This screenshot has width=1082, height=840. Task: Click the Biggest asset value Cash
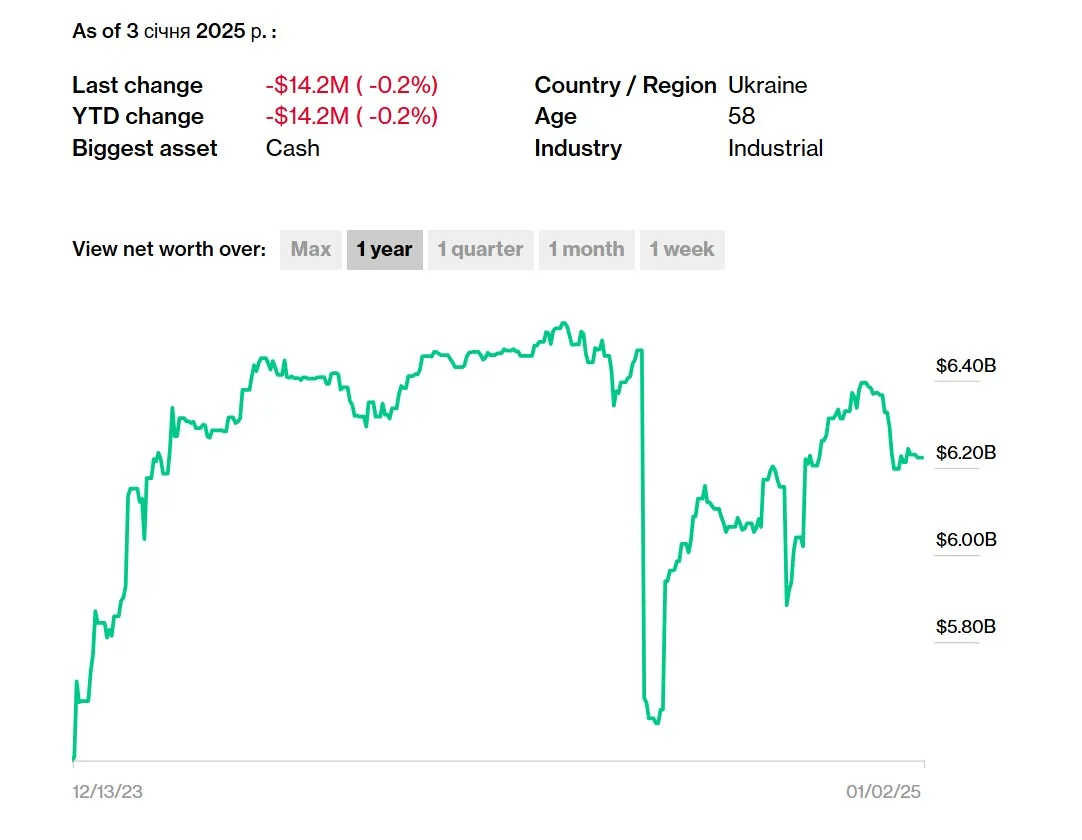(x=293, y=148)
